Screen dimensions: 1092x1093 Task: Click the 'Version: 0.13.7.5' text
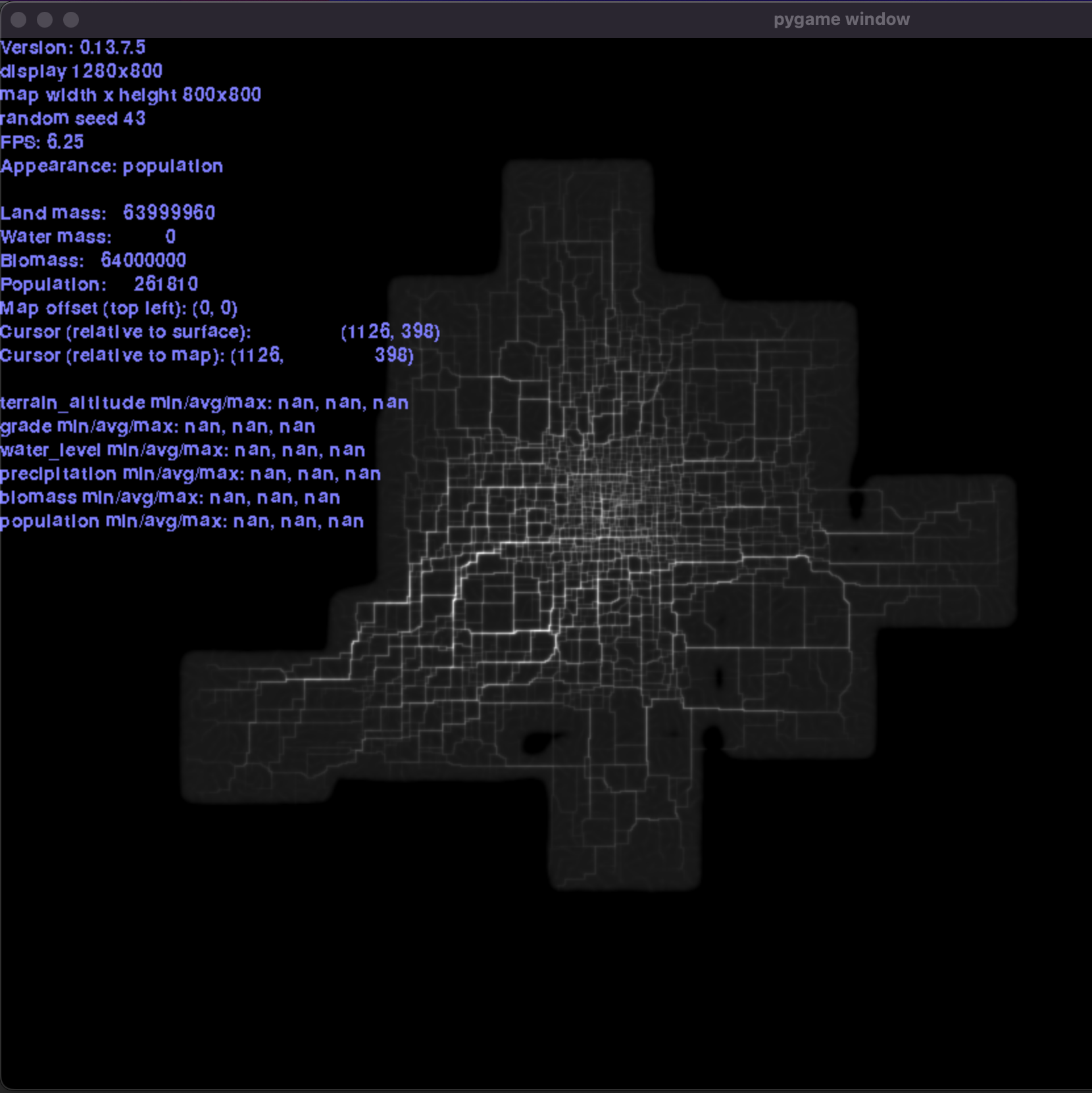click(73, 47)
